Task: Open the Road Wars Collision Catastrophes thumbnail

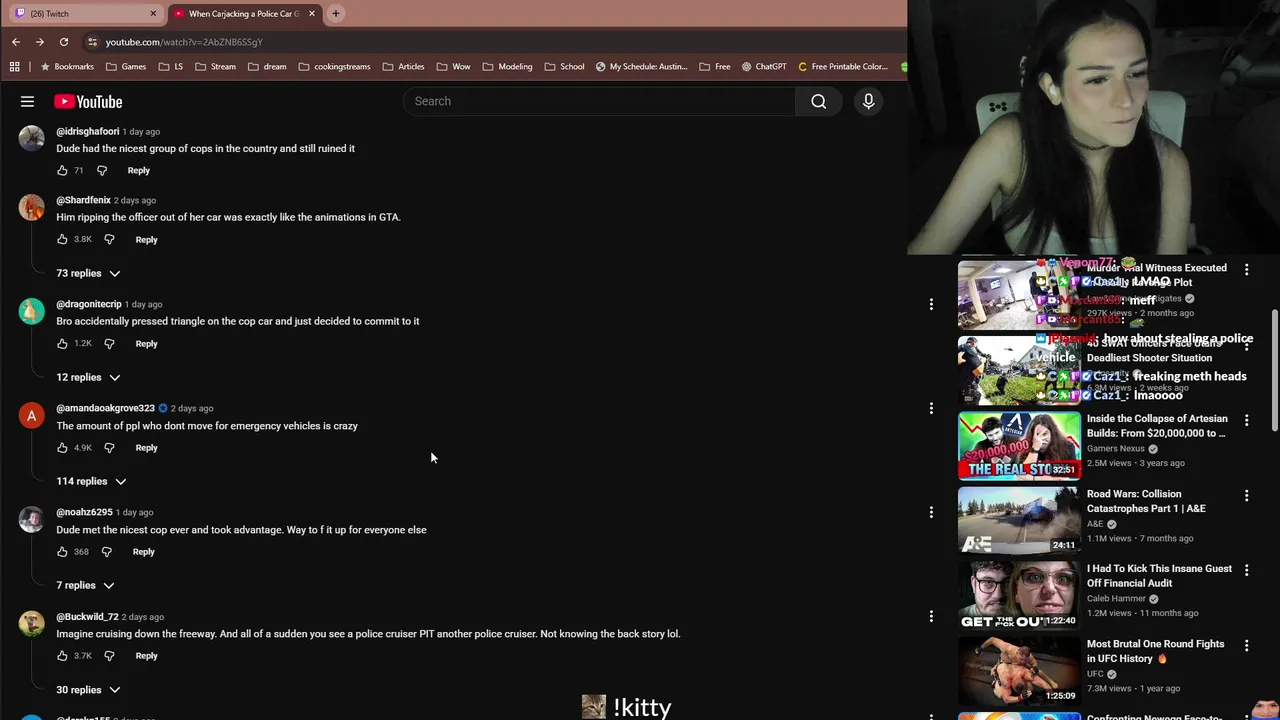Action: point(1019,520)
